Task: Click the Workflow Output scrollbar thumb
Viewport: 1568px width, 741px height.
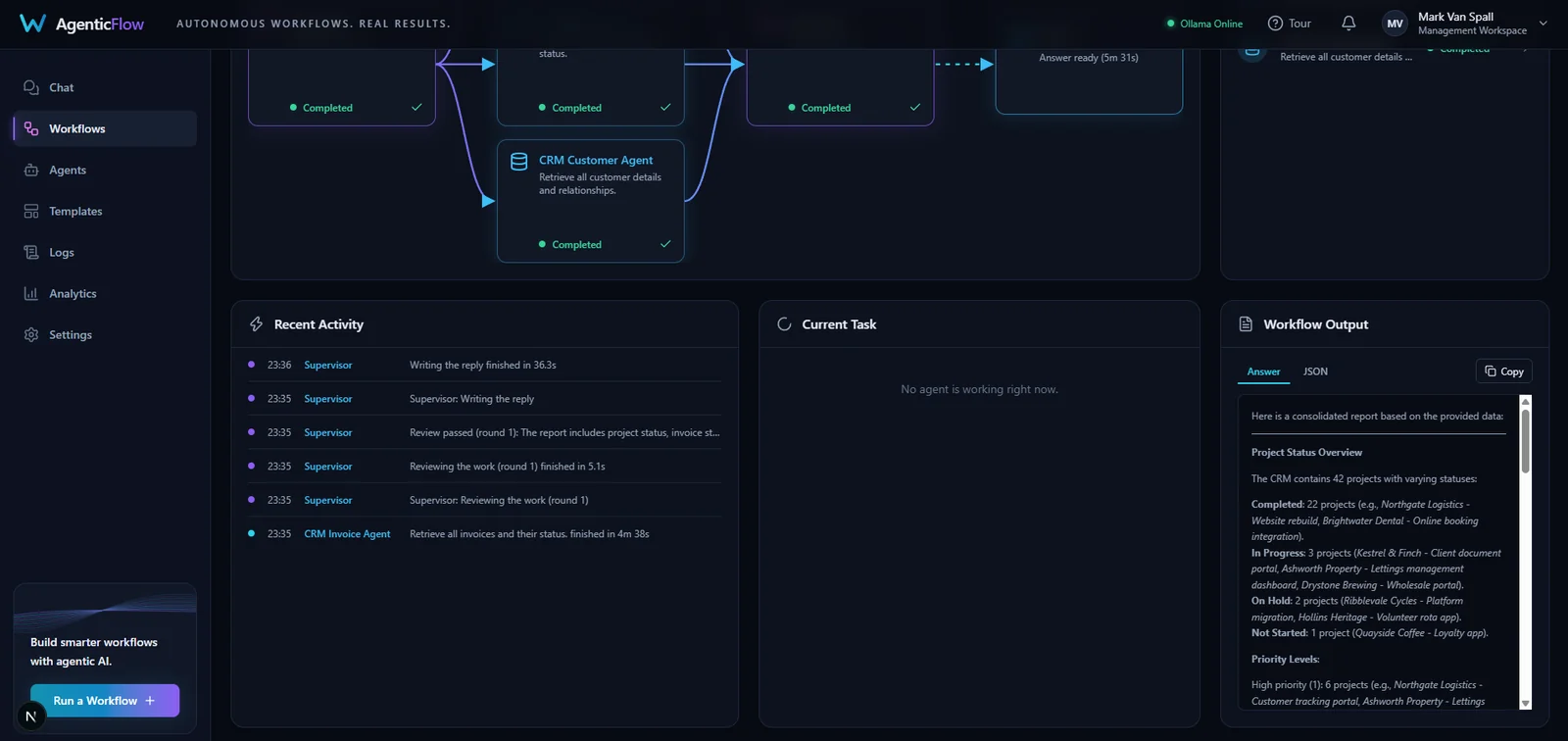Action: pyautogui.click(x=1525, y=441)
